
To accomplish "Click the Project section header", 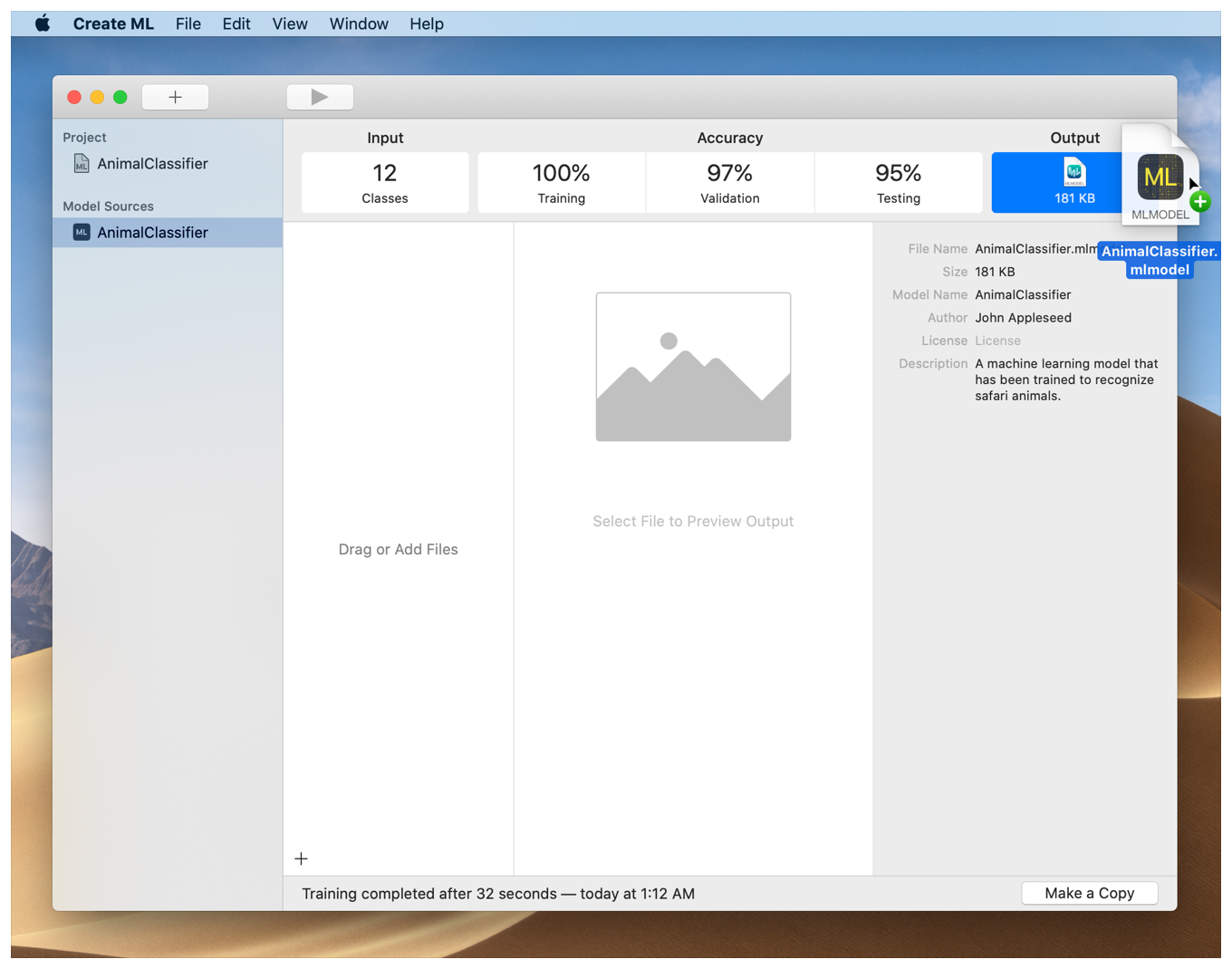I will point(84,138).
